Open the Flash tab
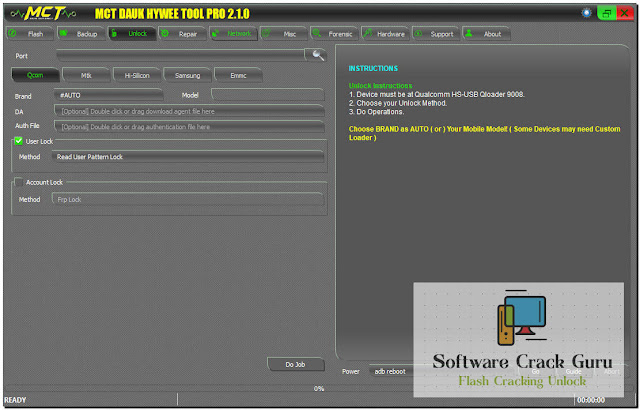 [x=30, y=34]
